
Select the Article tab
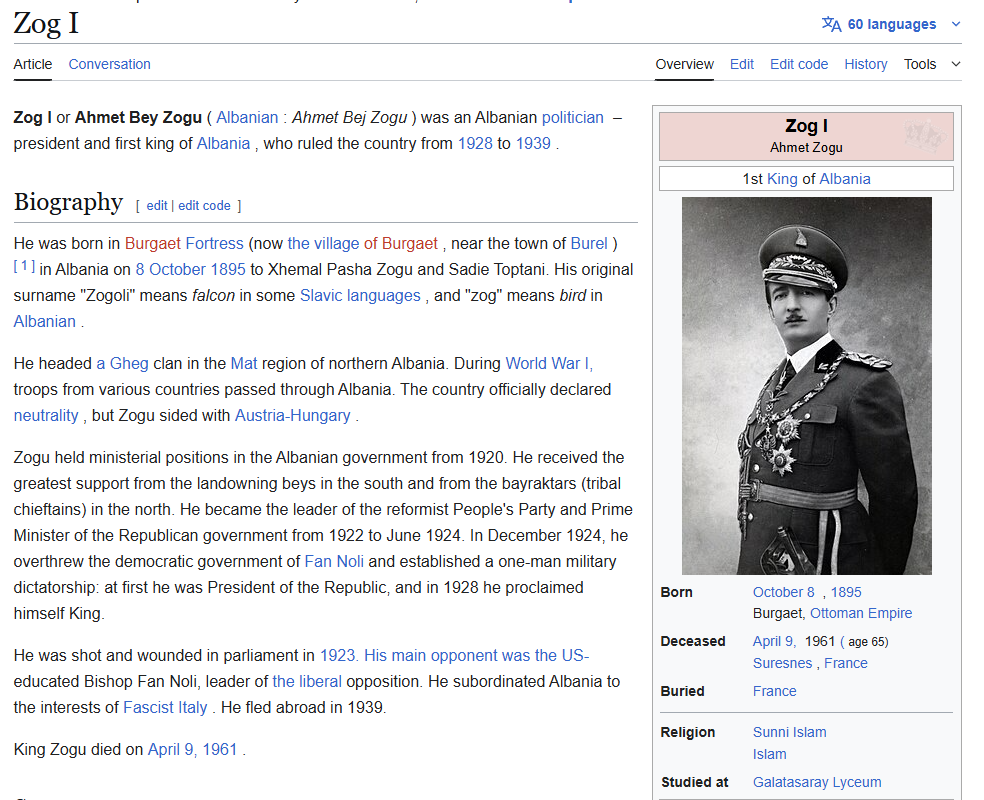pos(33,64)
